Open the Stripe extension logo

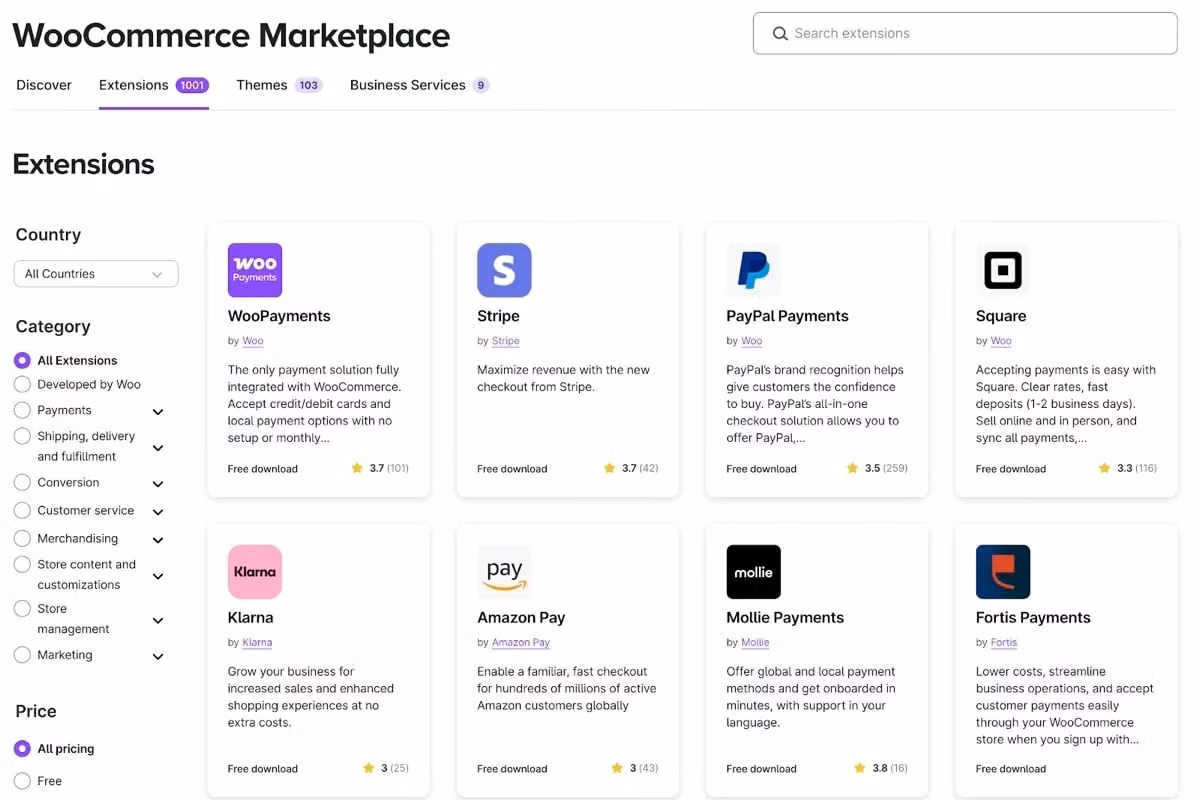point(504,270)
